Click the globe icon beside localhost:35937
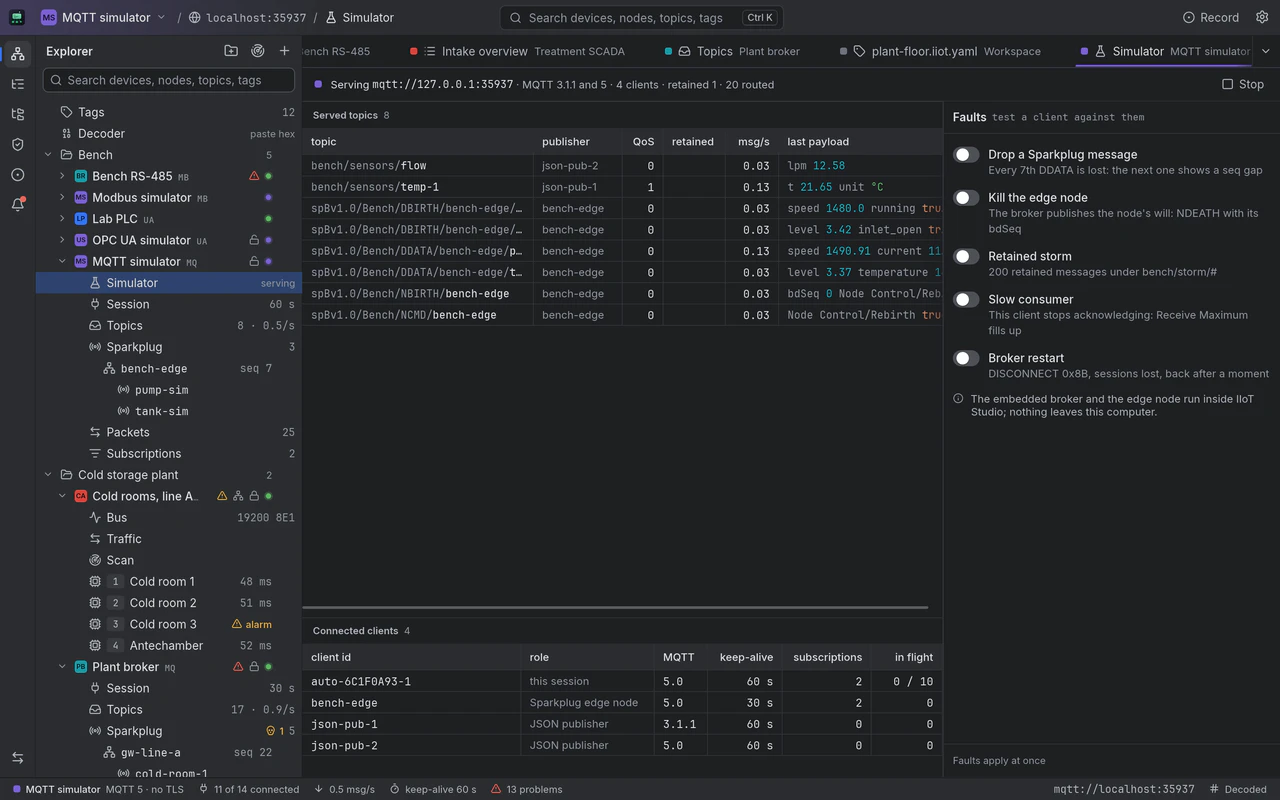The height and width of the screenshot is (800, 1280). (195, 17)
